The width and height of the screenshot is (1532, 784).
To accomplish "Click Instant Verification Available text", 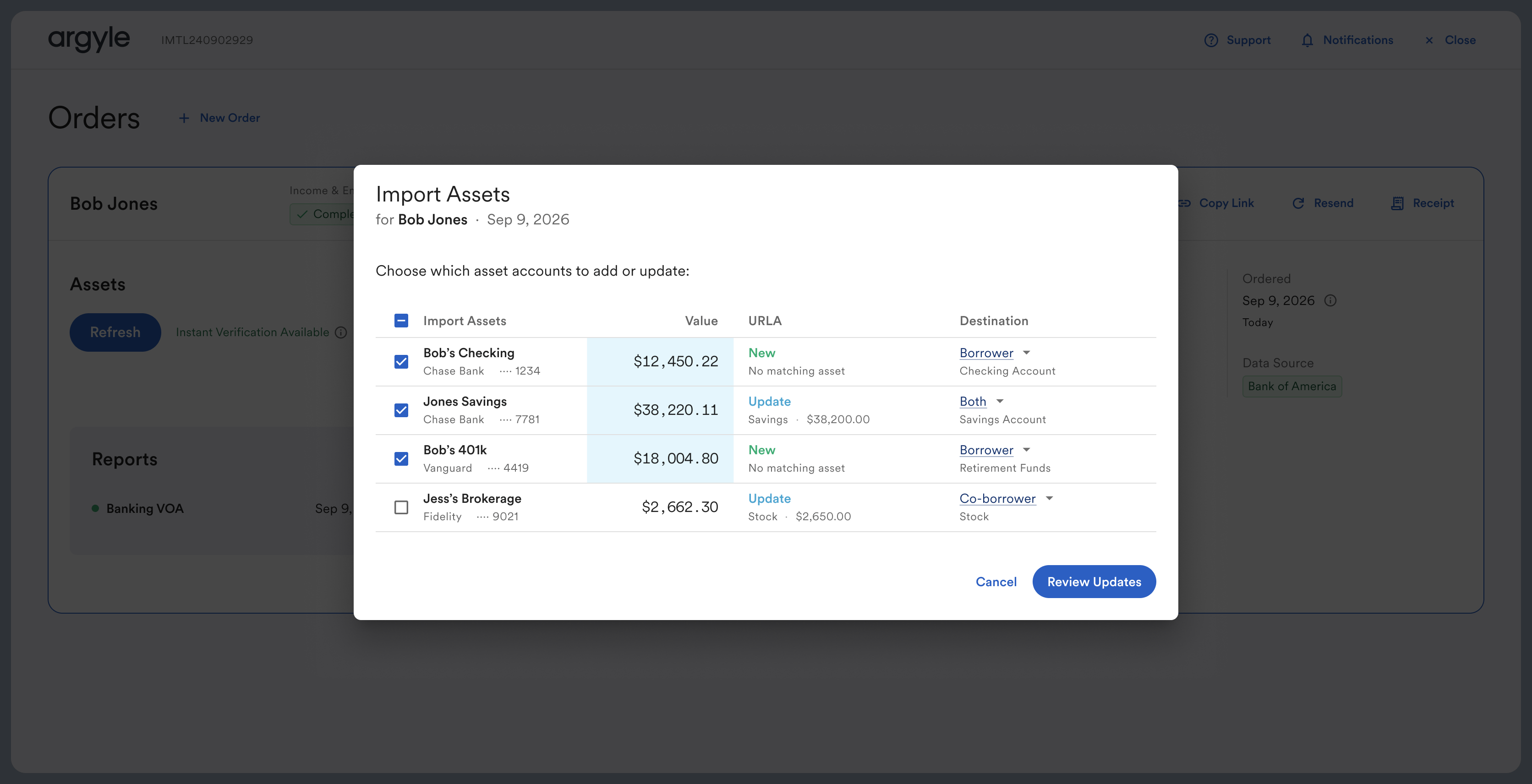I will tap(252, 332).
